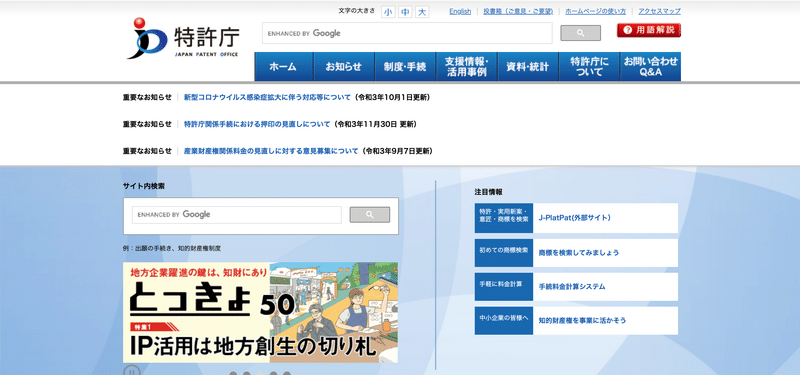Click the 文字の大きさ label
This screenshot has width=800, height=375.
click(x=357, y=11)
